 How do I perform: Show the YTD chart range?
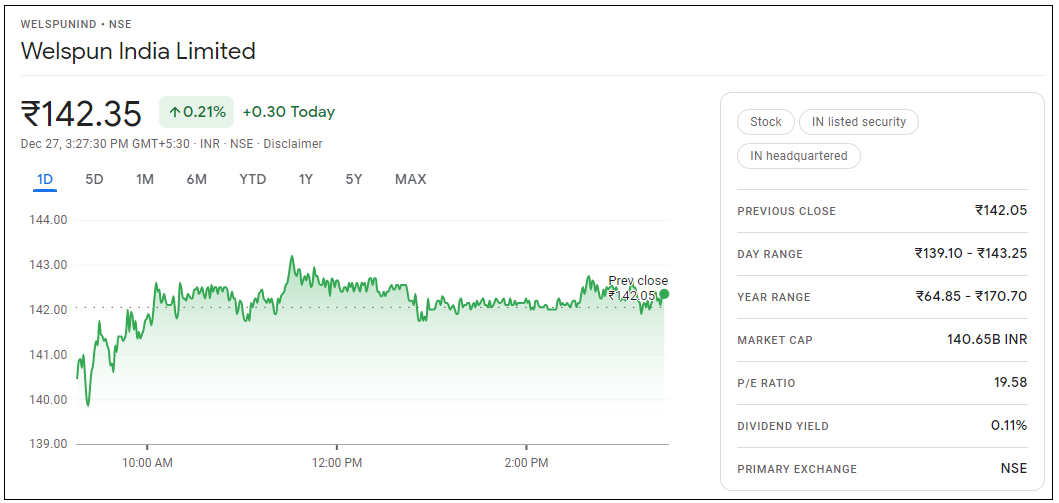tap(253, 180)
